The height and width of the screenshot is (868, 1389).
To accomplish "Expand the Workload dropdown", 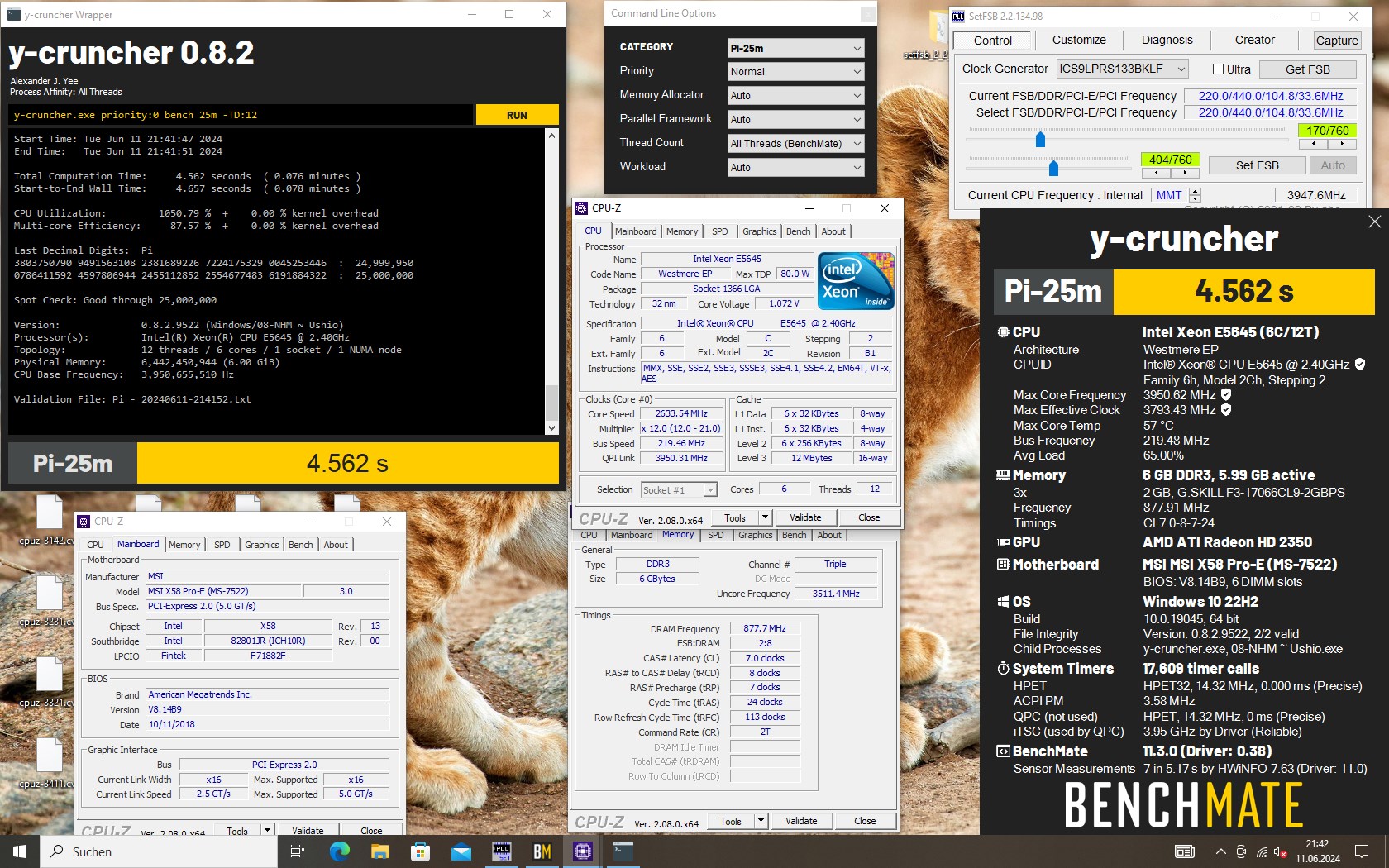I will (795, 168).
